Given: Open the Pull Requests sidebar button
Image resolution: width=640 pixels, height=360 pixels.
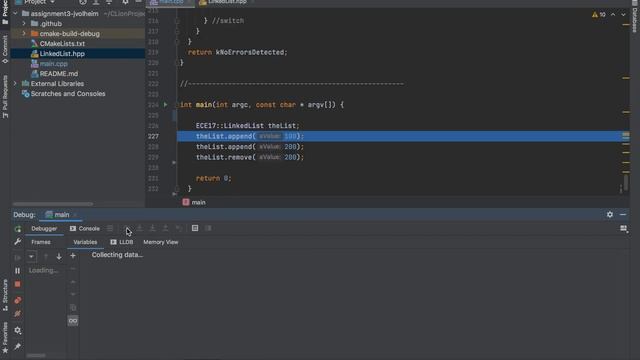Looking at the screenshot, I should [5, 96].
